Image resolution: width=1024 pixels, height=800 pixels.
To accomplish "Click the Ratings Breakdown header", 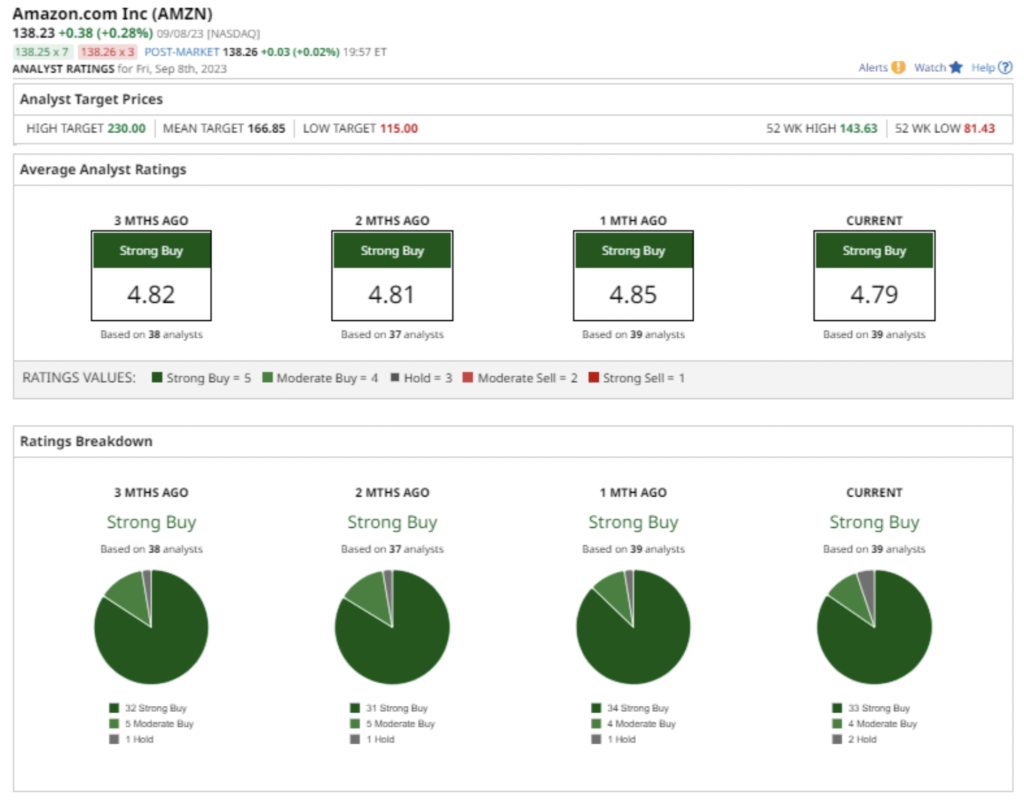I will pyautogui.click(x=86, y=441).
